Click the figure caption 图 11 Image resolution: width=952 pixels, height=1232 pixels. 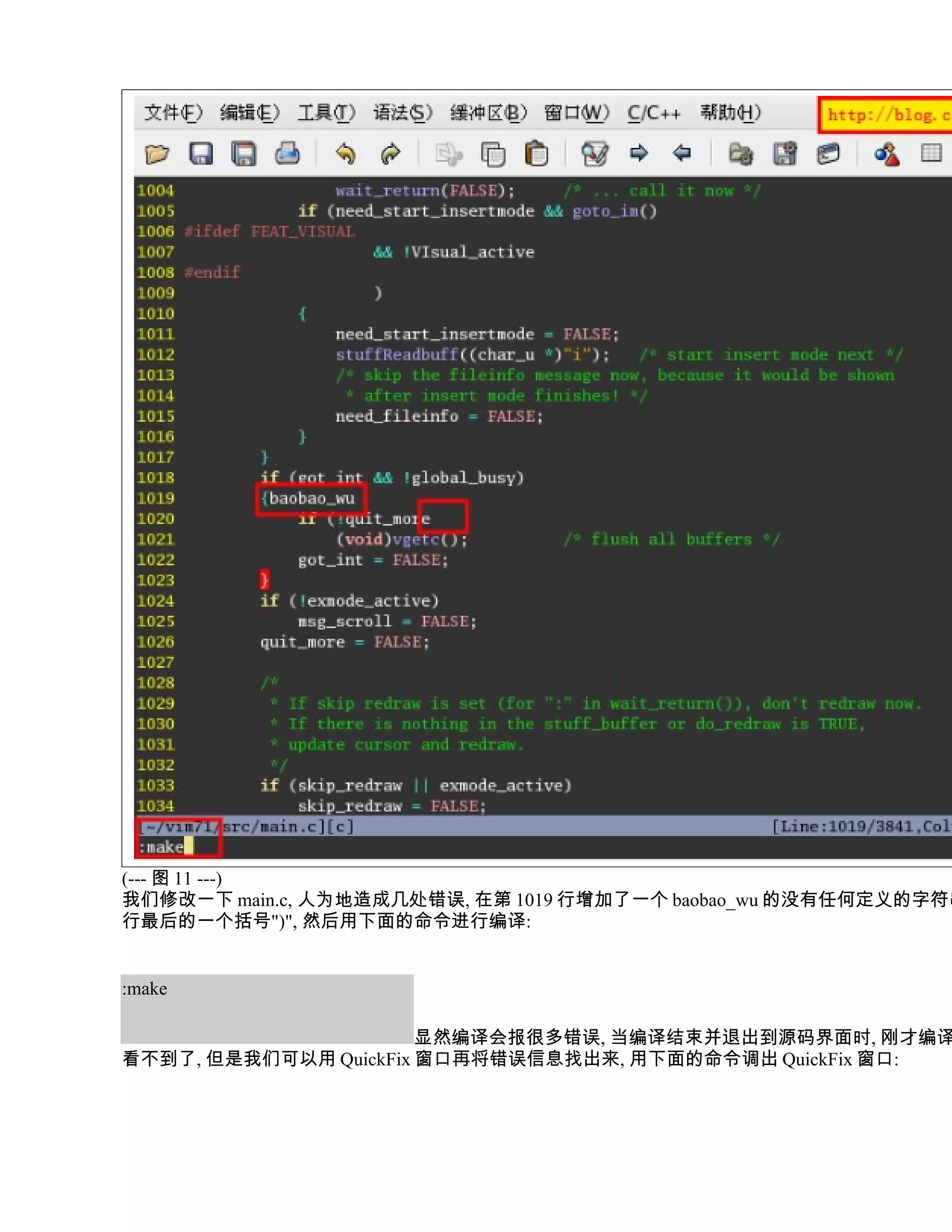pos(172,878)
